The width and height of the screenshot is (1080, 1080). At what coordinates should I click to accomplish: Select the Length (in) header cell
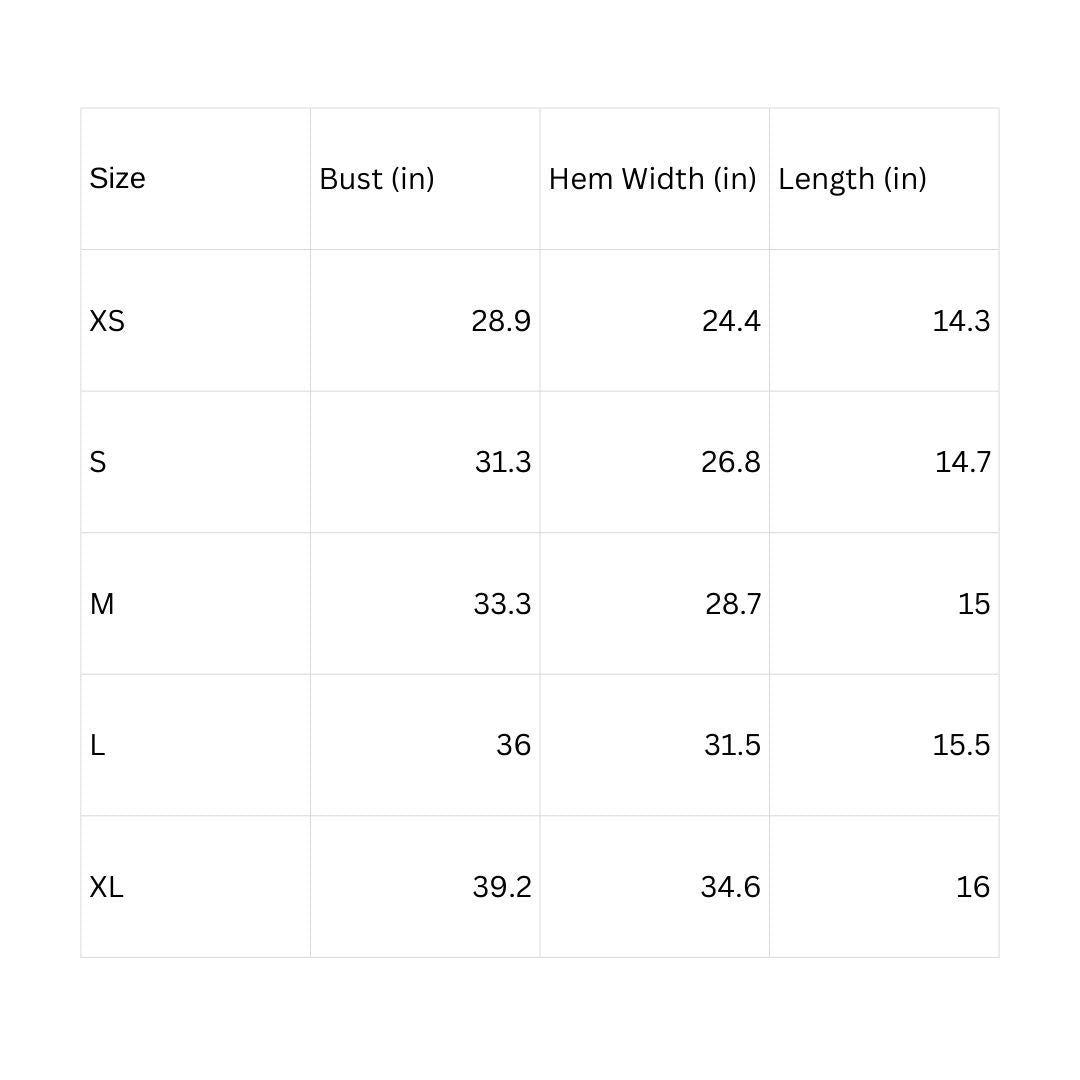852,179
